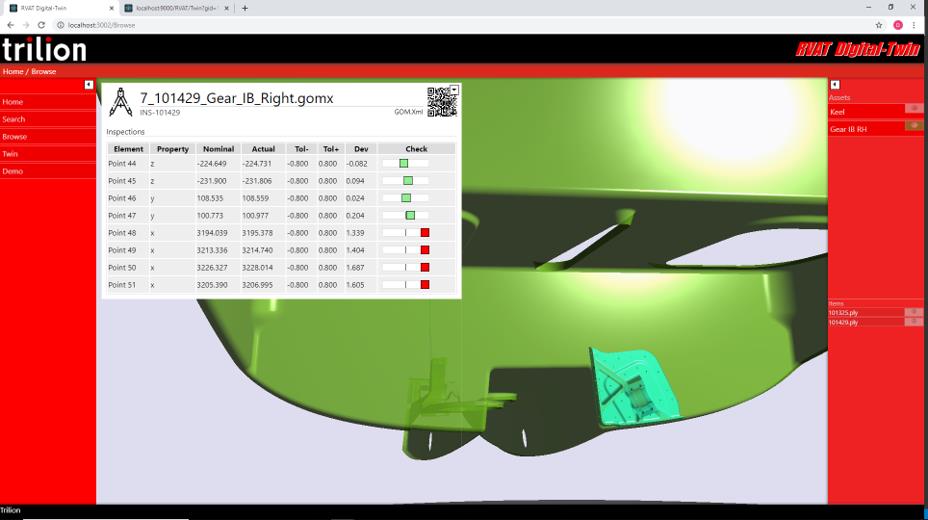Toggle visibility of 101325.ply item
Viewport: 928px width, 520px height.
(913, 312)
